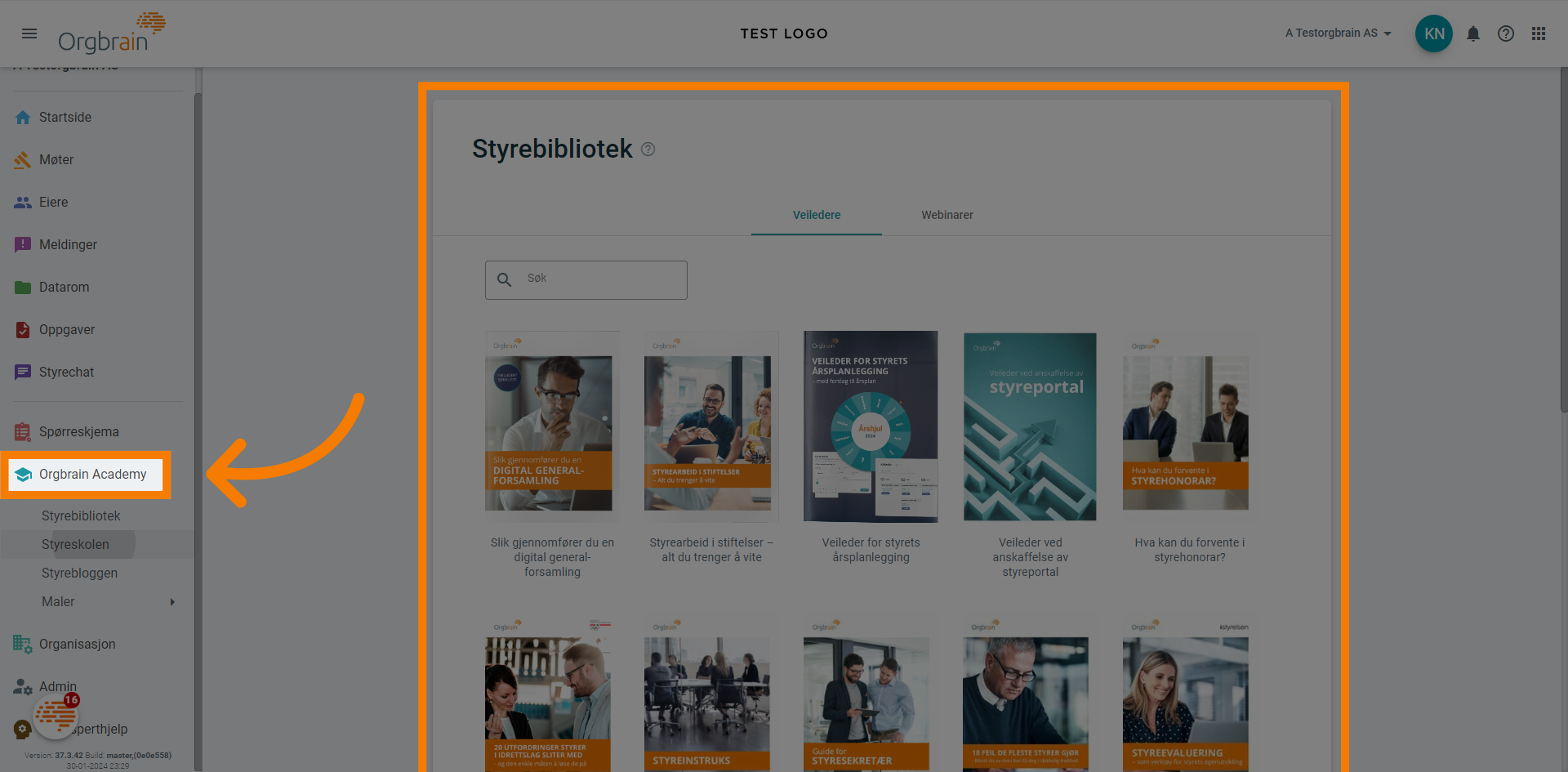Image resolution: width=1568 pixels, height=772 pixels.
Task: Open the navigation hamburger menu
Action: (29, 33)
